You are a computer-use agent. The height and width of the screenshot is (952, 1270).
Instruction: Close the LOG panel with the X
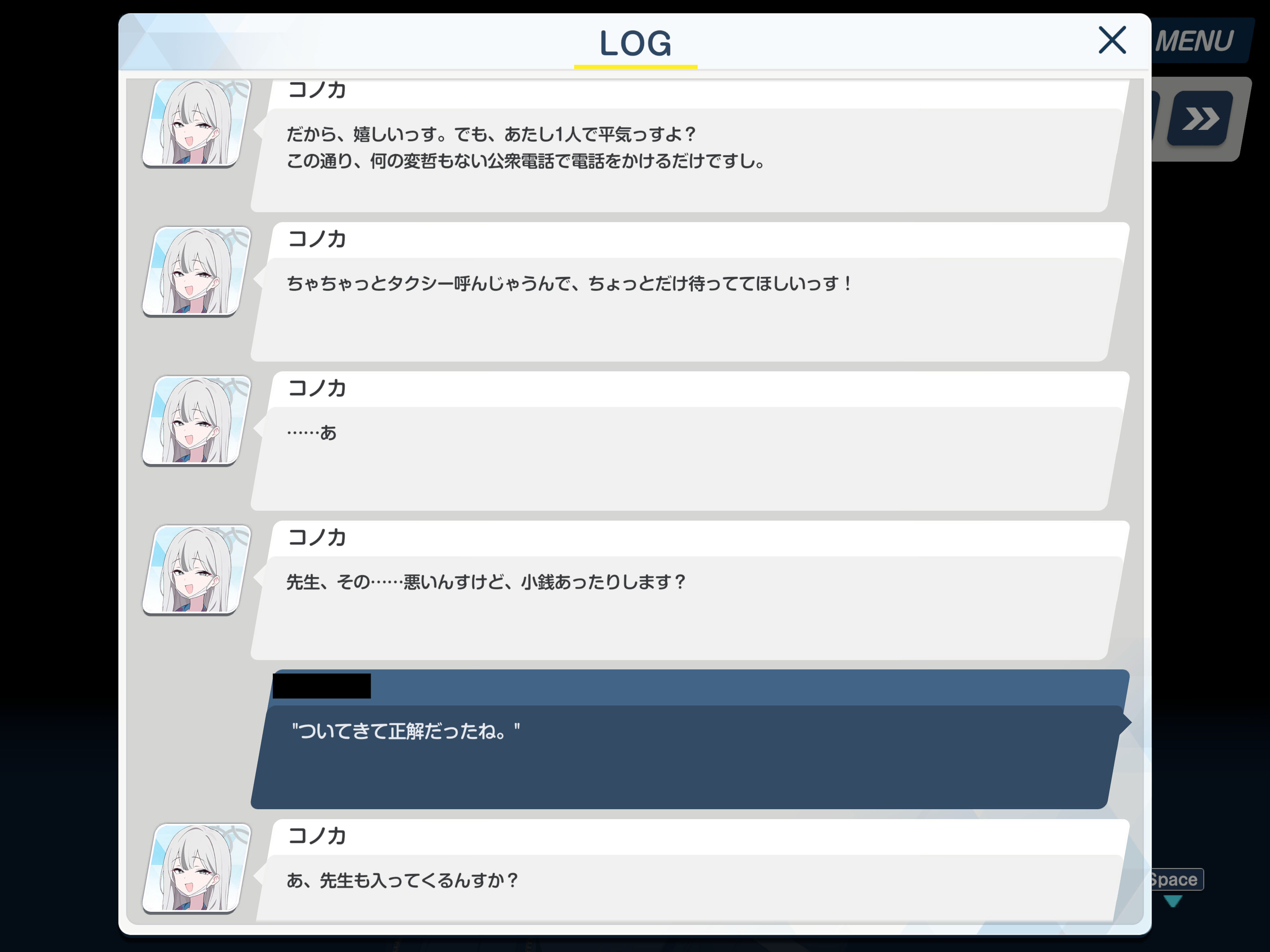[x=1112, y=40]
